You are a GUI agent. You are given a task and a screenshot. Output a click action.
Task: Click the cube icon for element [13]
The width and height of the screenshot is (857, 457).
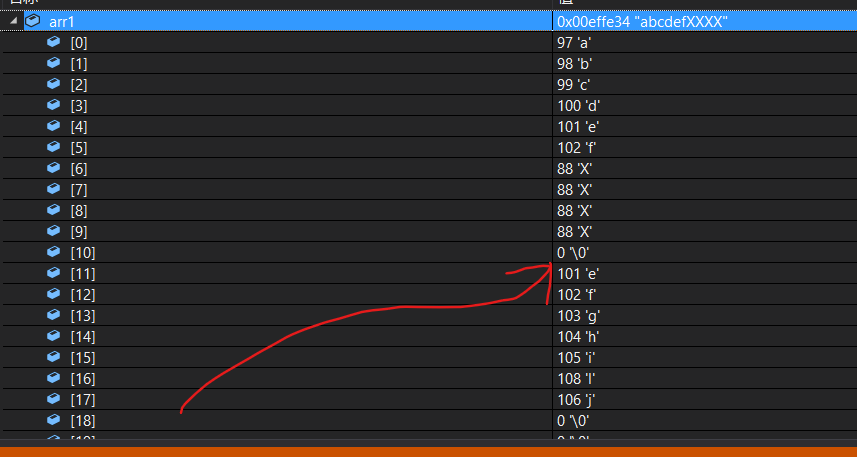pyautogui.click(x=54, y=314)
